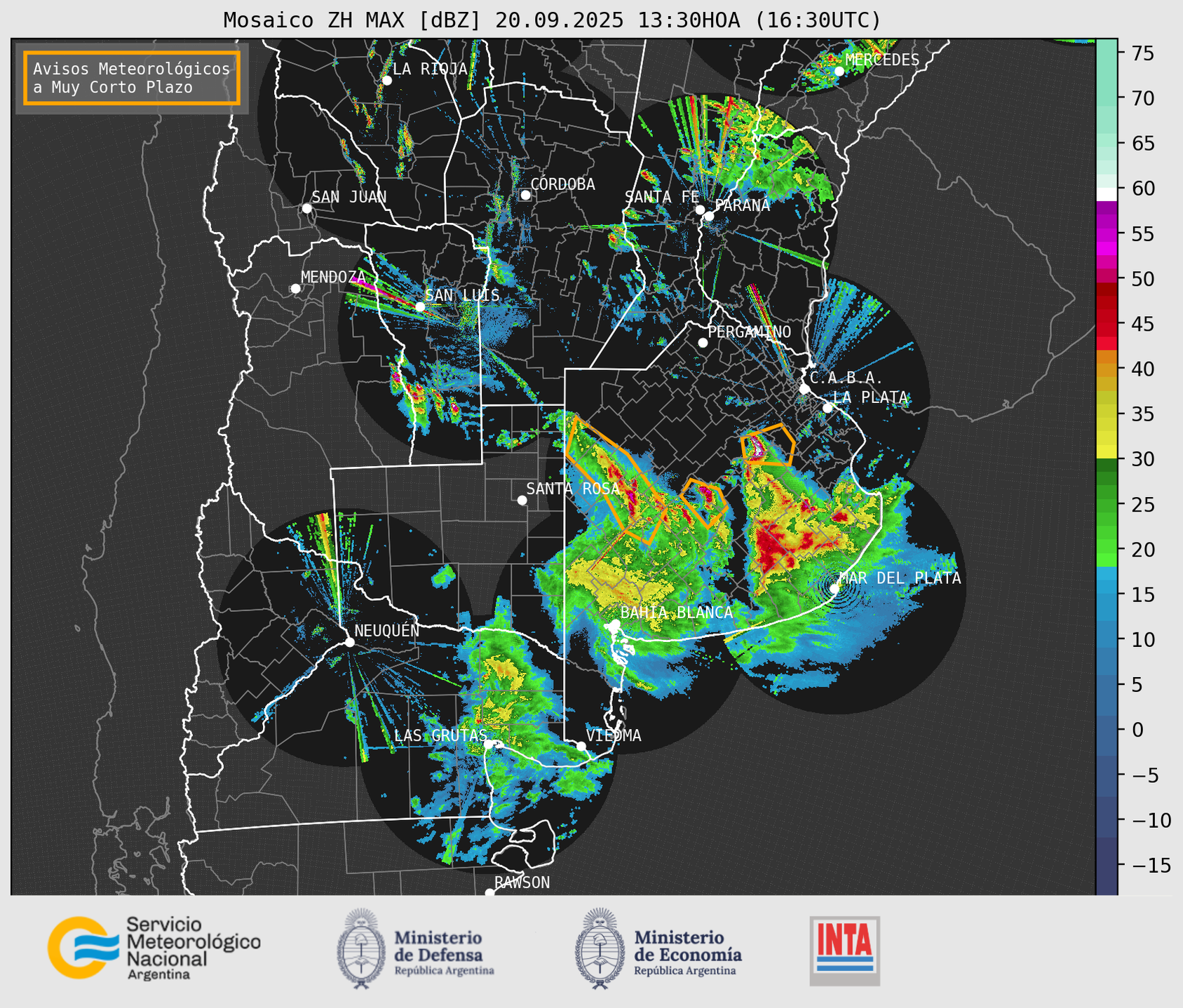Click the 75 dBZ value on color scale
Image resolution: width=1183 pixels, height=1008 pixels.
(x=1142, y=53)
